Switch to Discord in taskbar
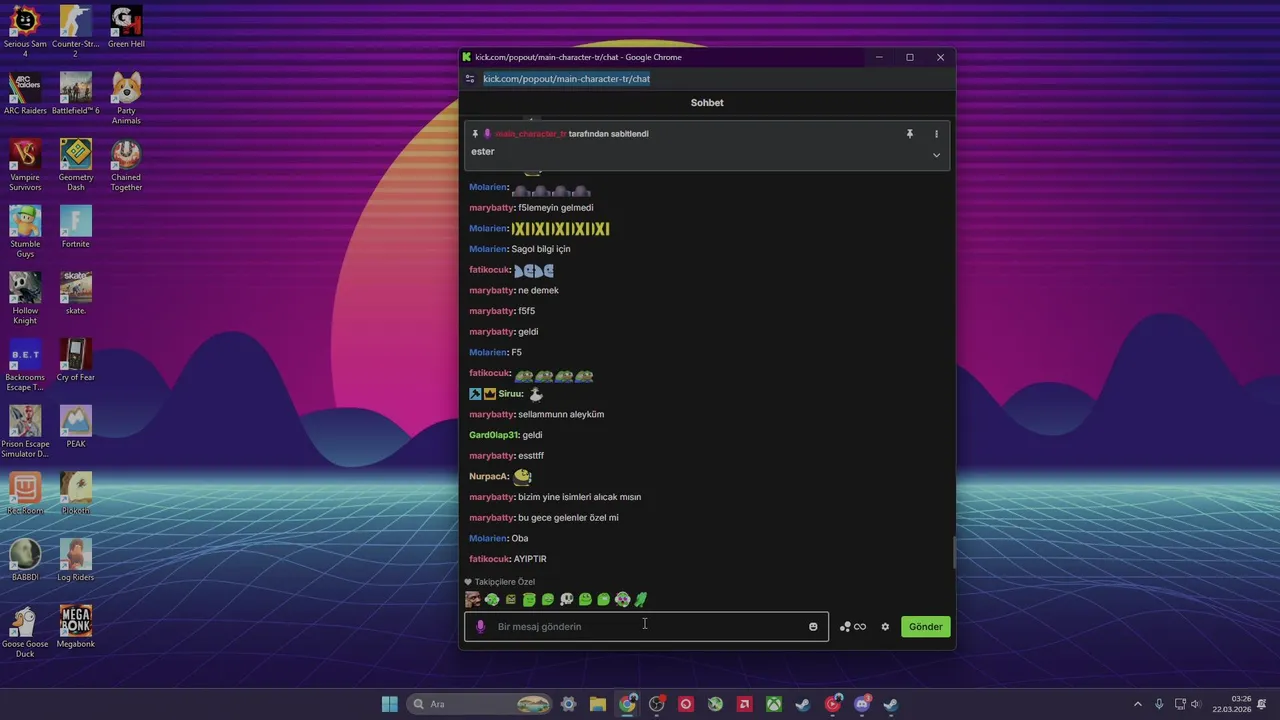Viewport: 1280px width, 720px height. coord(862,704)
